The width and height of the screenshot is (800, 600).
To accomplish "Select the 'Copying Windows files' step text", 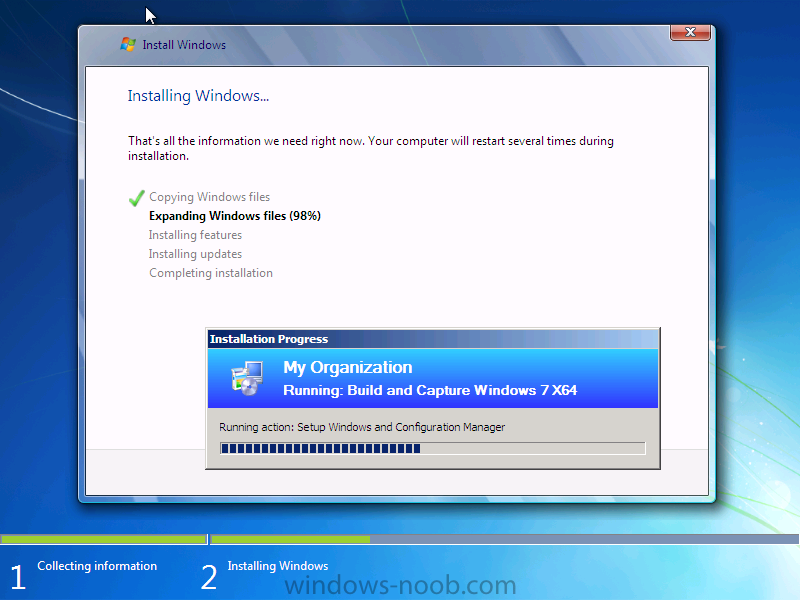I will (209, 197).
